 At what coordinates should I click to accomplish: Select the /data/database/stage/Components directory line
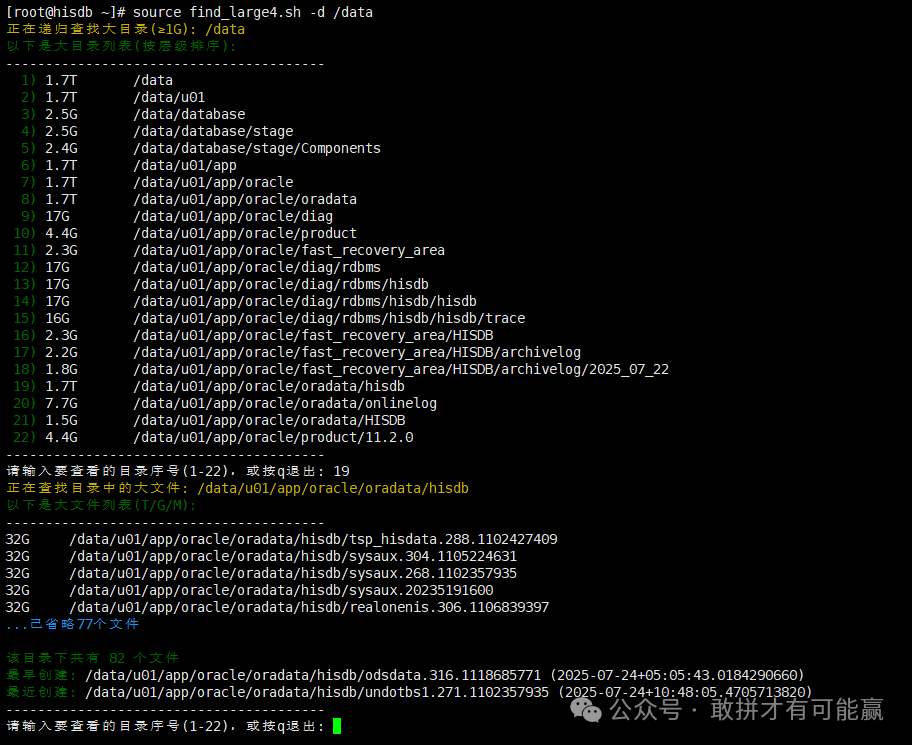[256, 148]
